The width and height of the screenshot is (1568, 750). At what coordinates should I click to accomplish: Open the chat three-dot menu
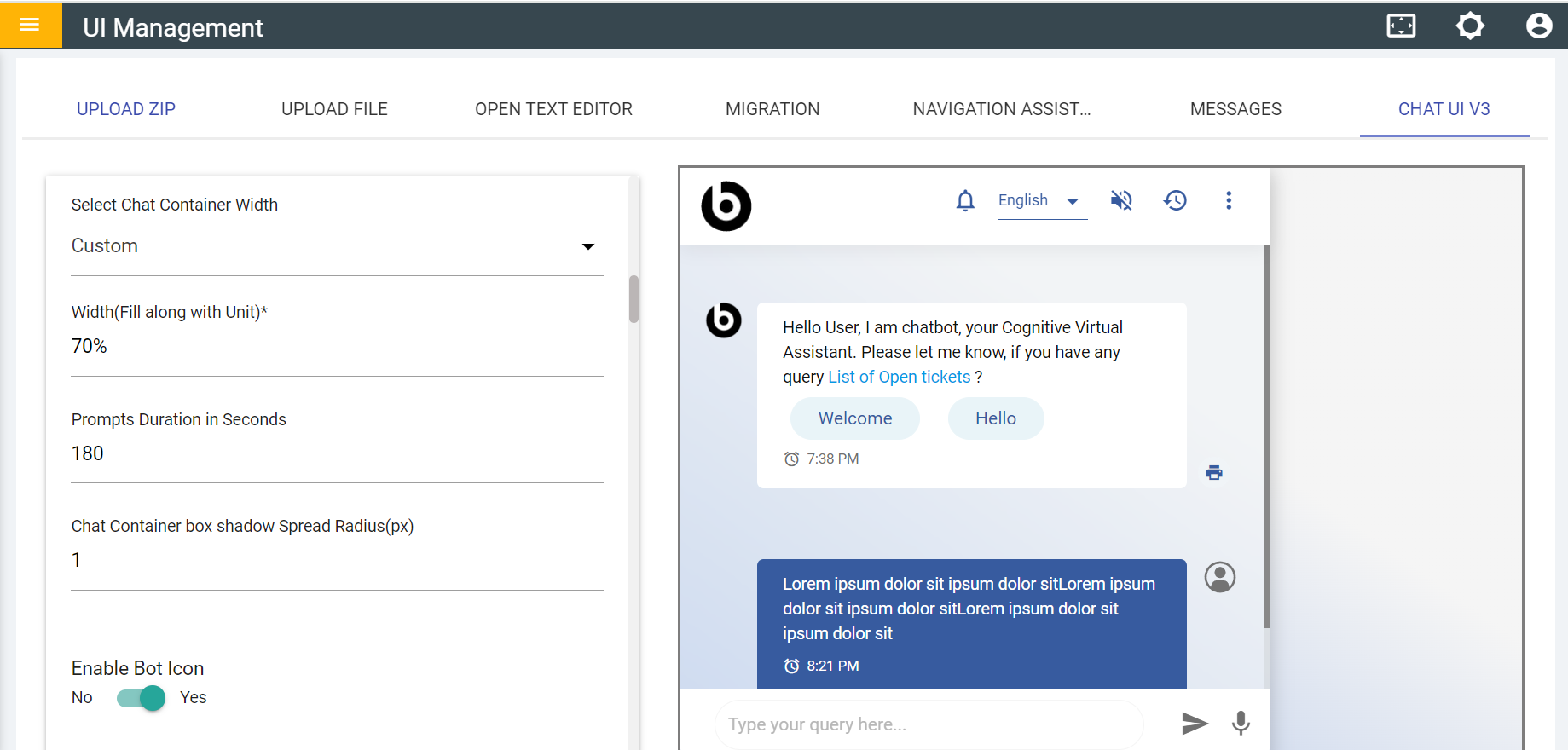click(1228, 201)
